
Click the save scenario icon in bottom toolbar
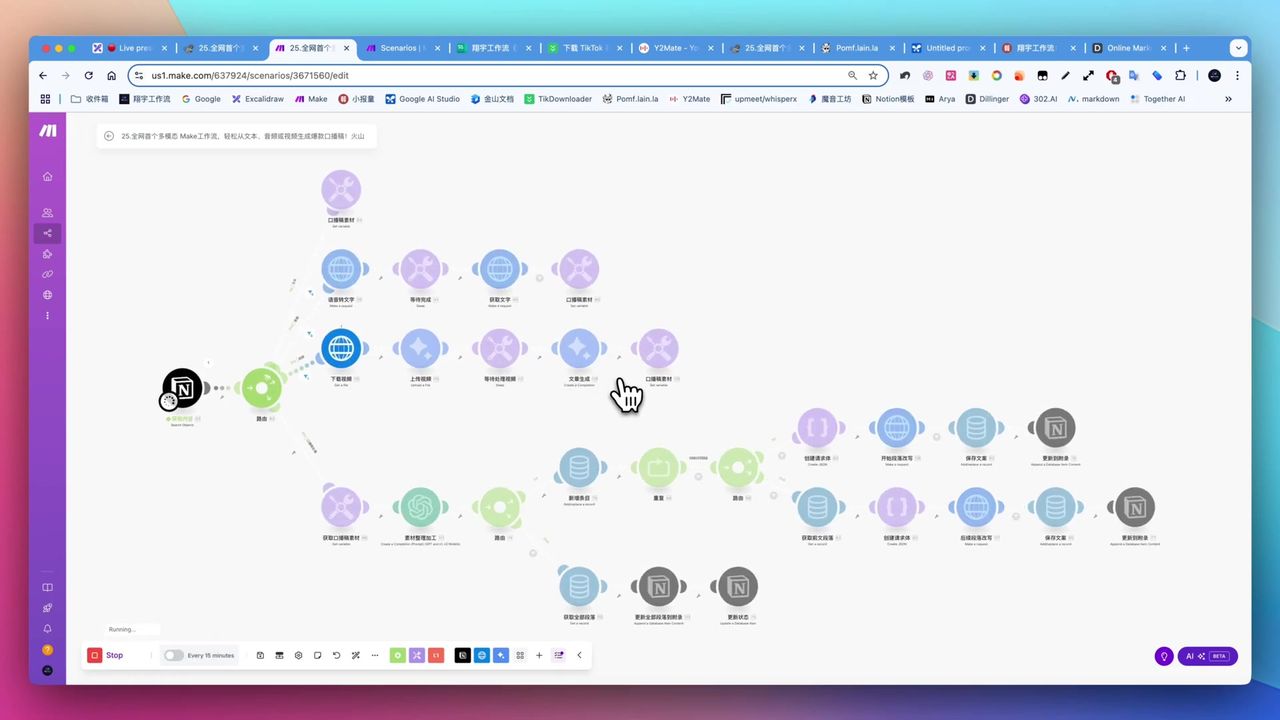[260, 655]
